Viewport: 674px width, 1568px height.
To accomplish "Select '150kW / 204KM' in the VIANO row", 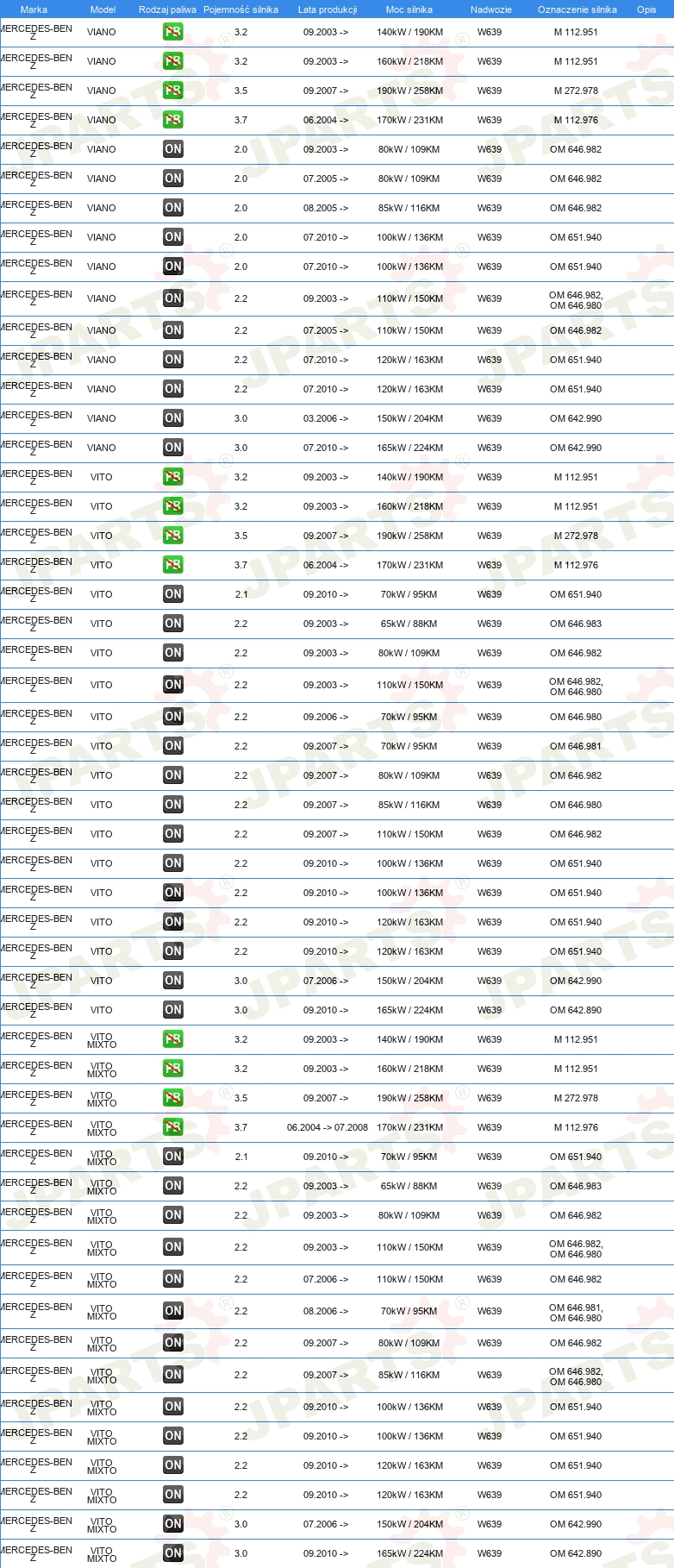I will coord(409,418).
